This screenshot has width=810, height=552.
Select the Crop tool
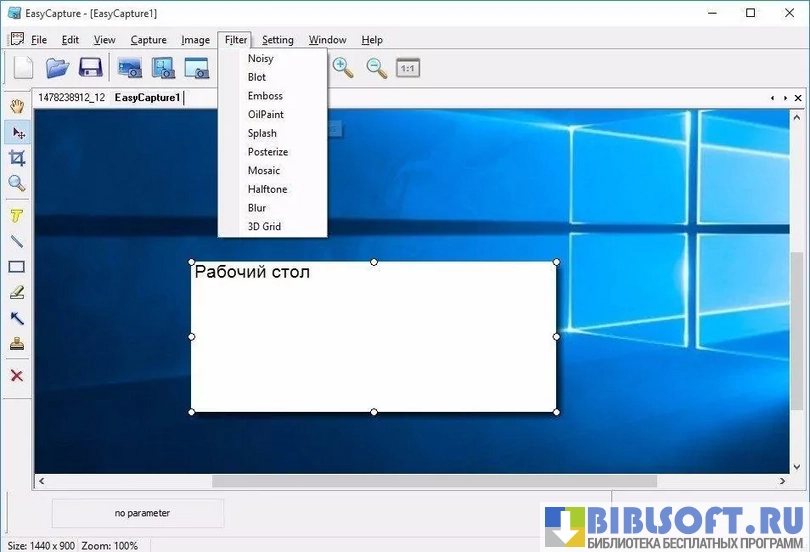pyautogui.click(x=17, y=158)
